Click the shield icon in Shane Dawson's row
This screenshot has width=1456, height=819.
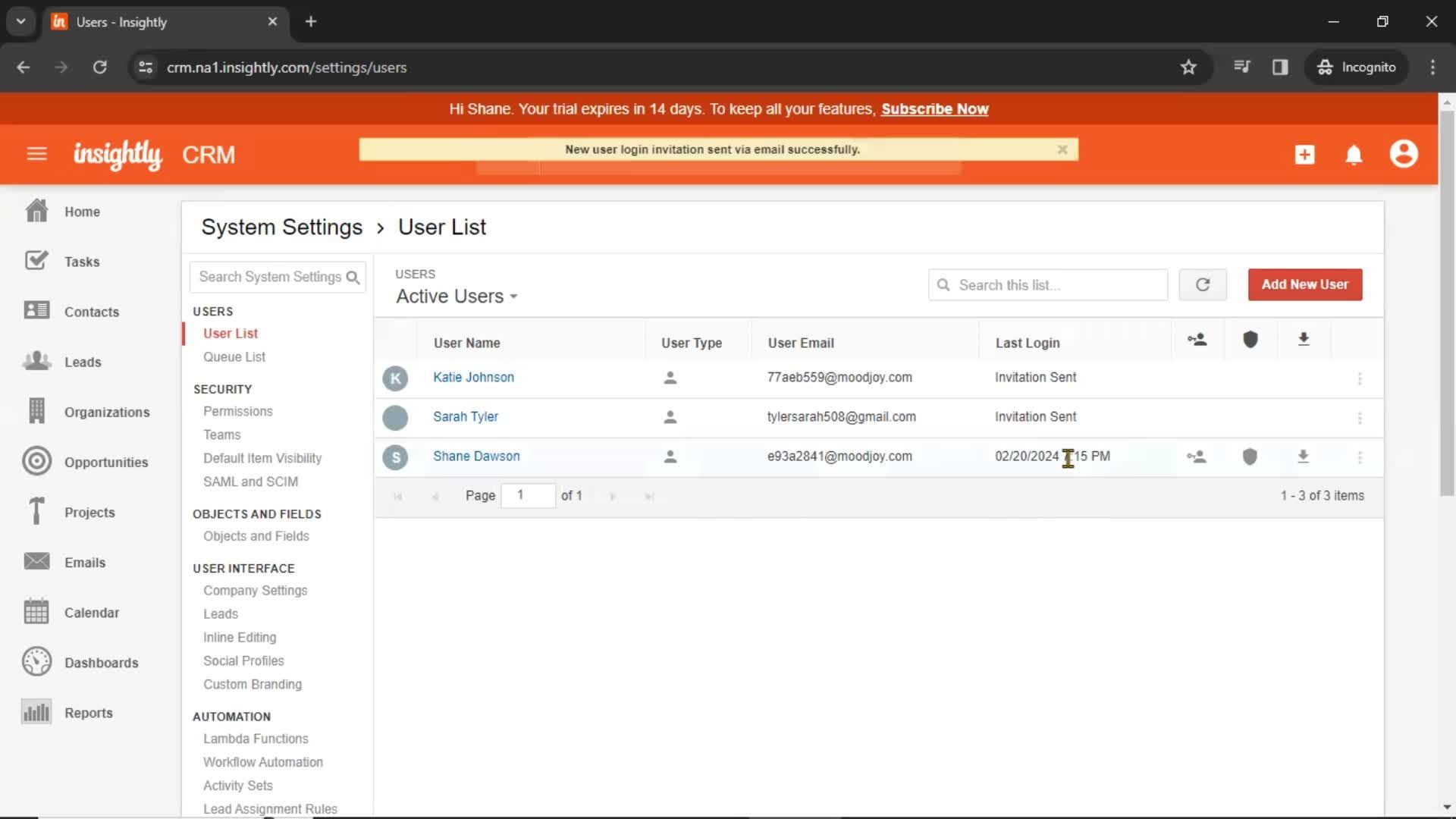click(x=1250, y=457)
